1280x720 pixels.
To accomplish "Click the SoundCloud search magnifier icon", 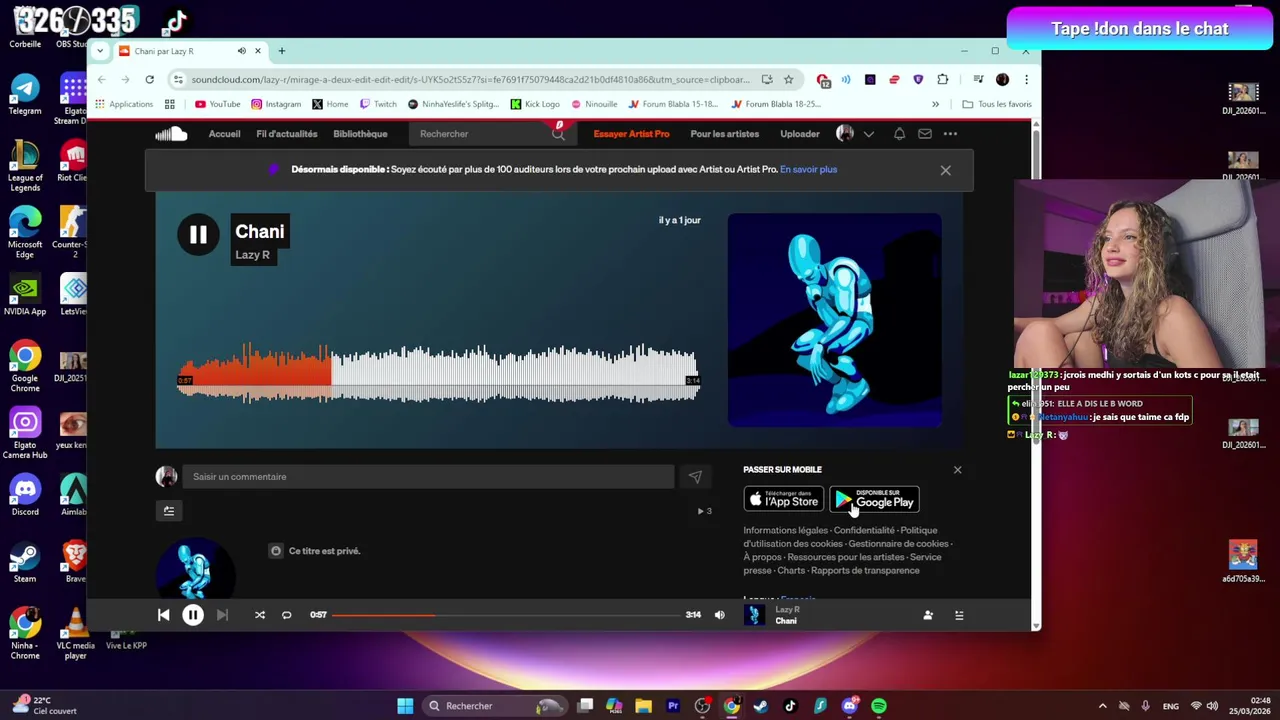I will pyautogui.click(x=558, y=134).
